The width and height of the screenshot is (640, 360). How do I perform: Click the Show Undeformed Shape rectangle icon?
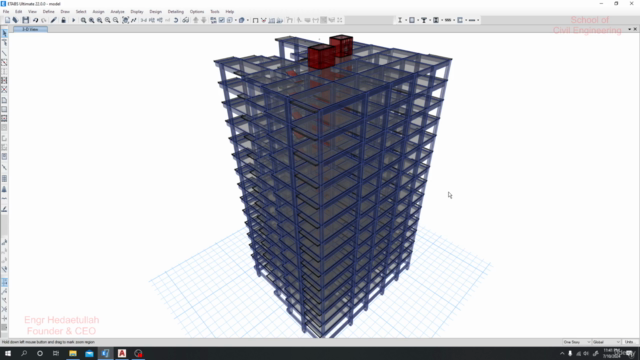point(255,20)
